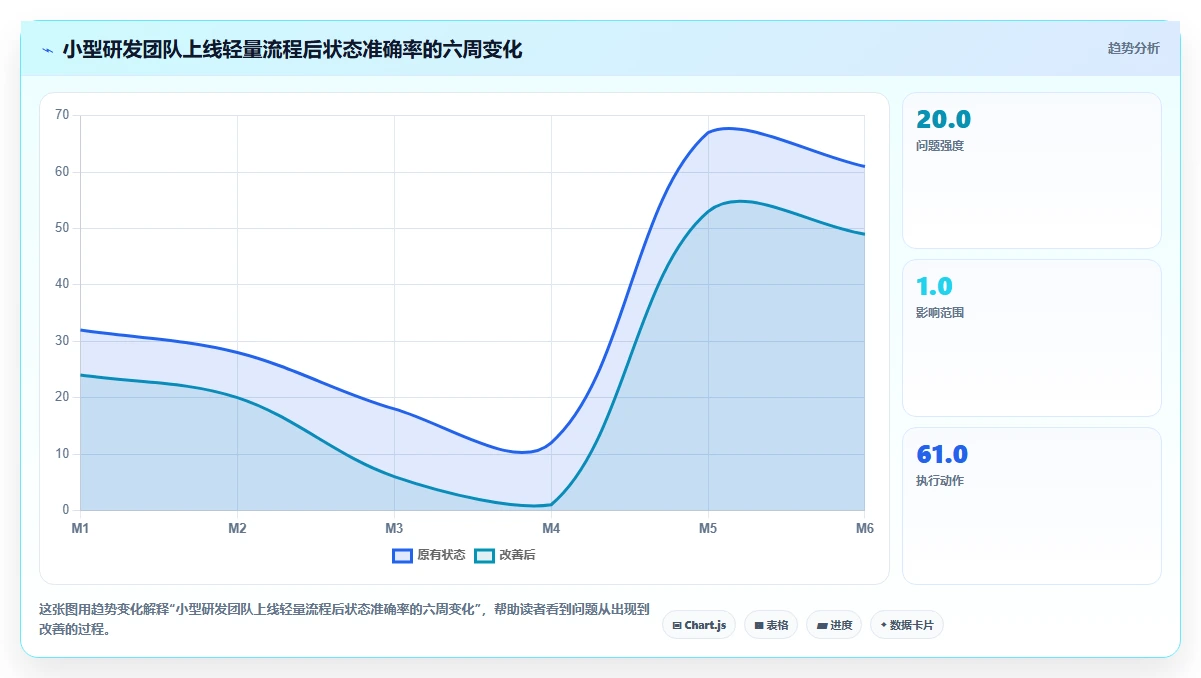The height and width of the screenshot is (678, 1201).
Task: Click the description paragraph below the chart
Action: point(345,619)
